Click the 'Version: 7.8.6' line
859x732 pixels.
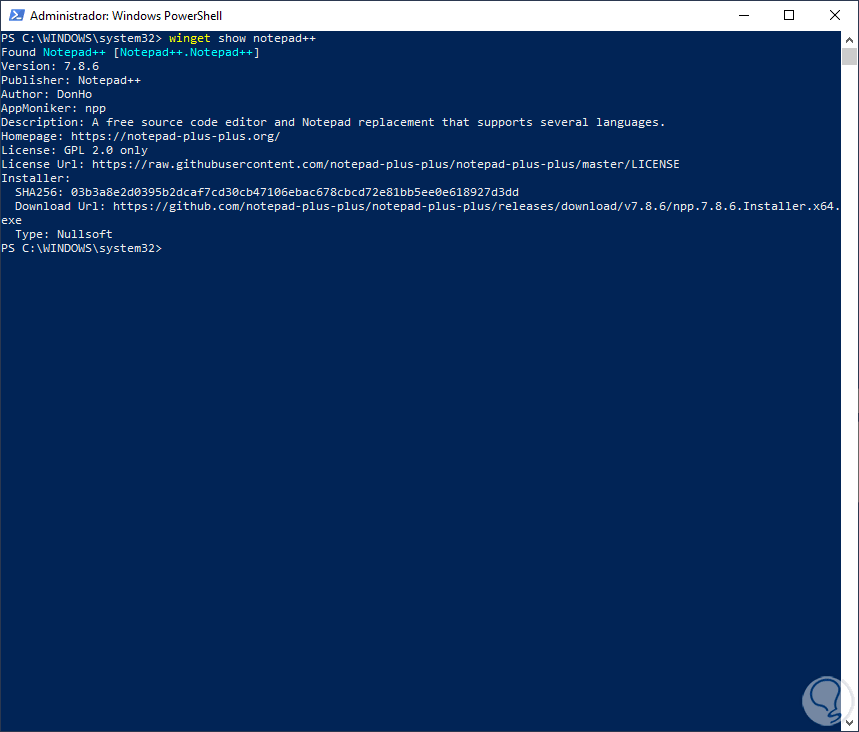pyautogui.click(x=50, y=66)
